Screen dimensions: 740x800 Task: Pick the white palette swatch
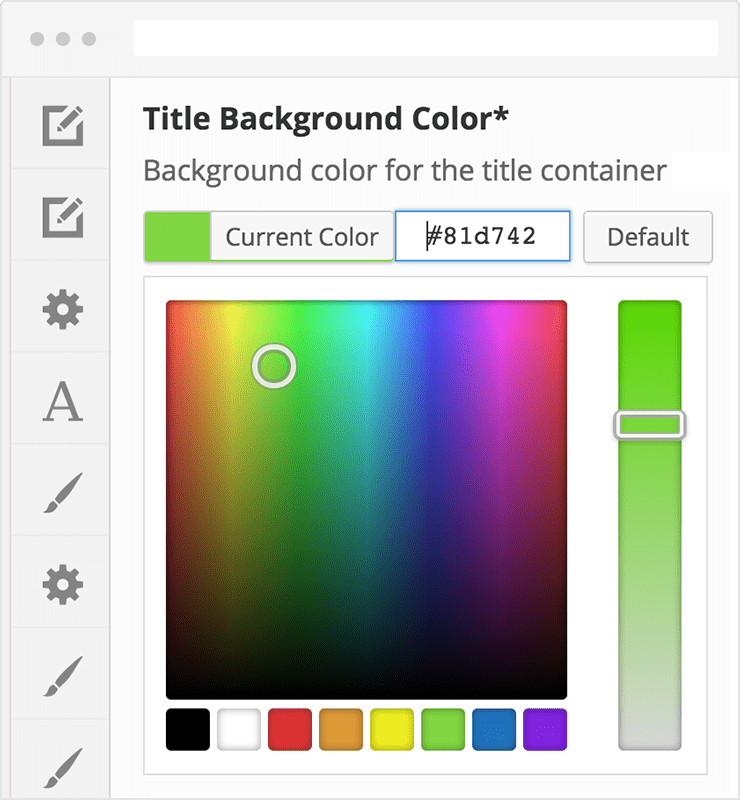(x=239, y=729)
